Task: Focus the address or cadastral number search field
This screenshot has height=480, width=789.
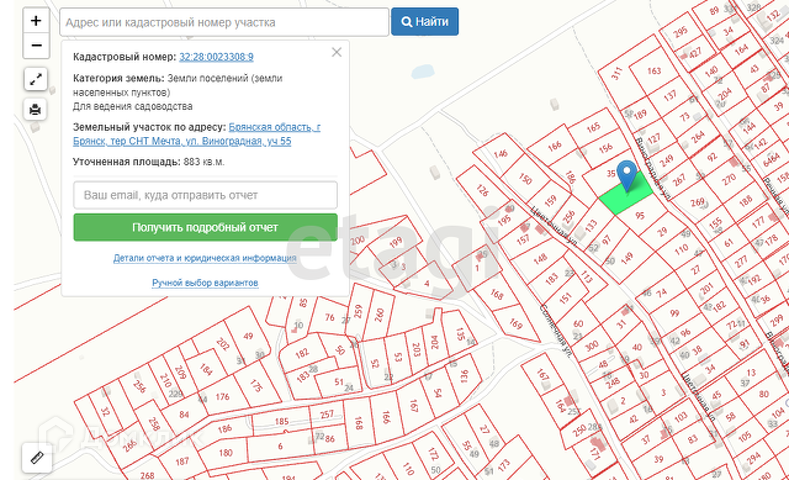Action: tap(224, 22)
